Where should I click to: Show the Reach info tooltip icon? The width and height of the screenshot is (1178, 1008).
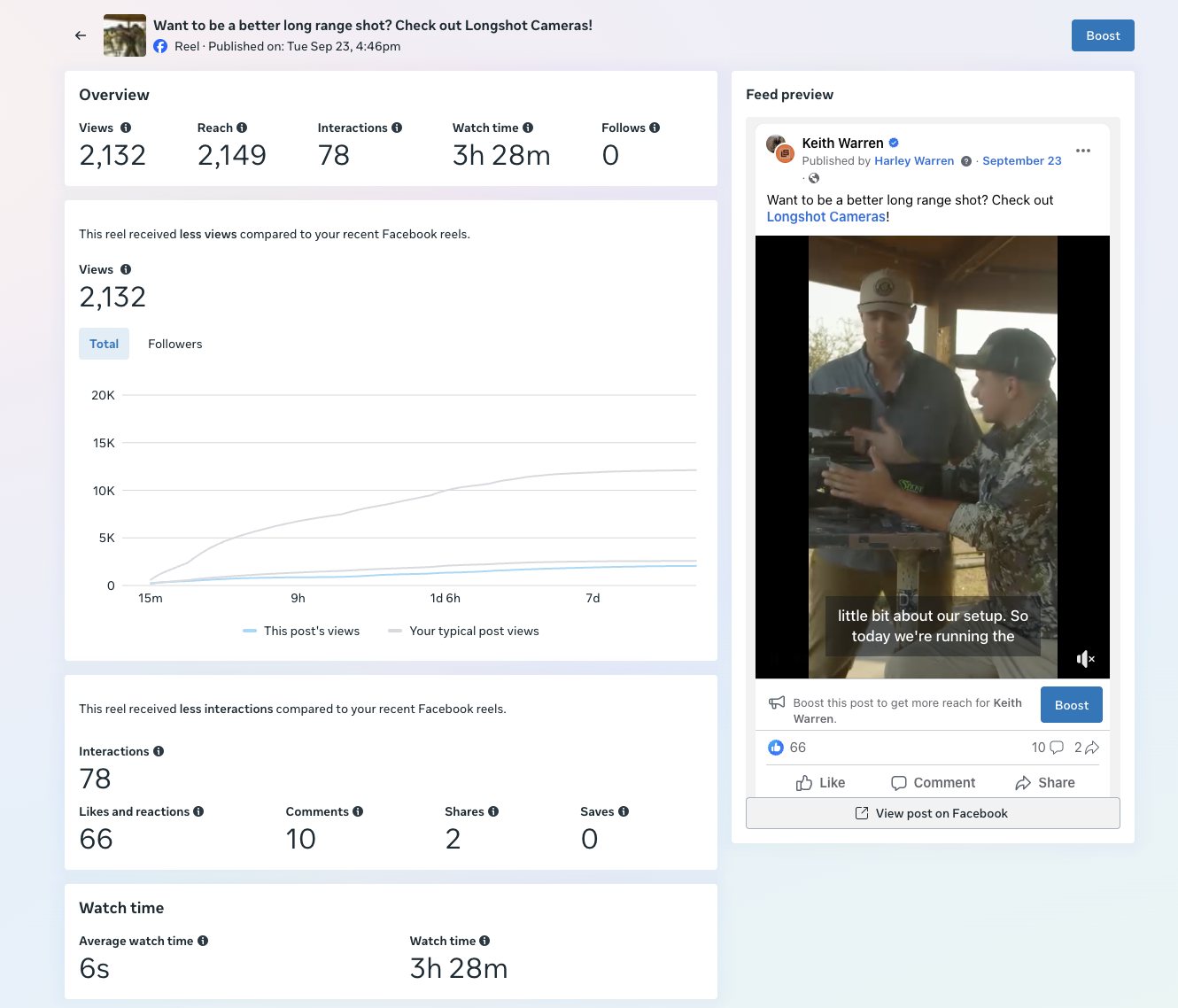(242, 128)
